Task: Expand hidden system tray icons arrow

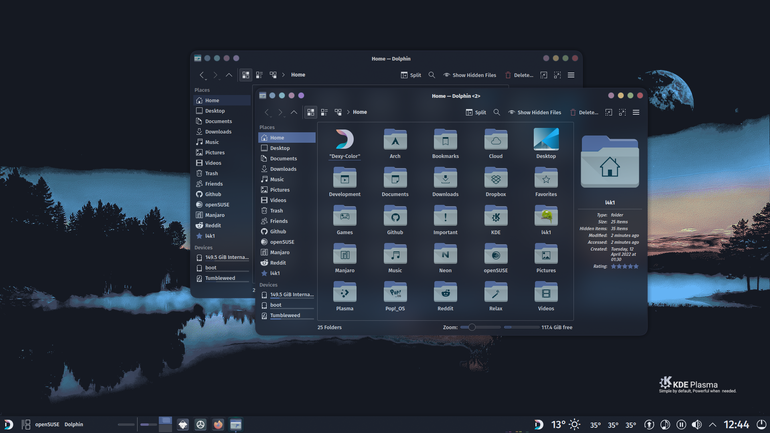Action: (712, 425)
